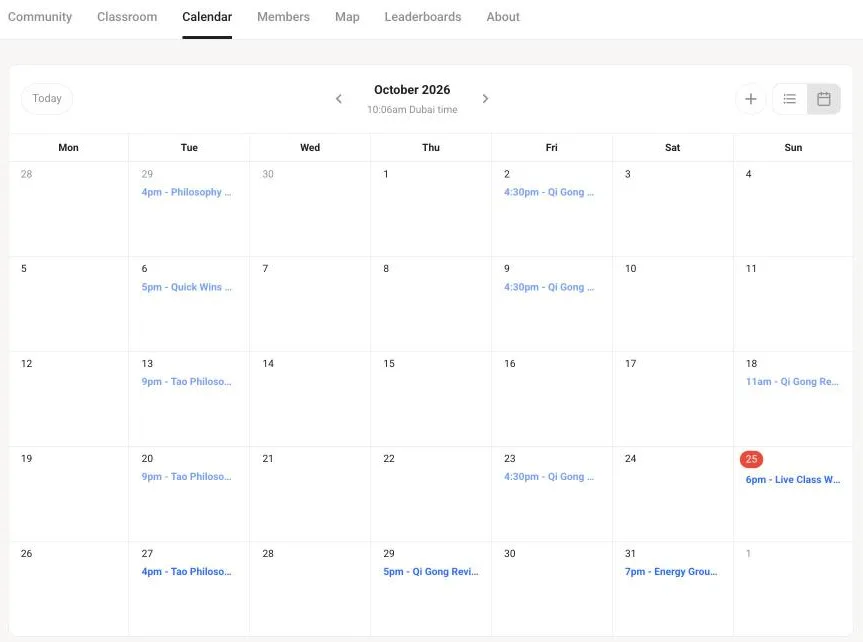Select date 26 on Monday

pos(26,553)
